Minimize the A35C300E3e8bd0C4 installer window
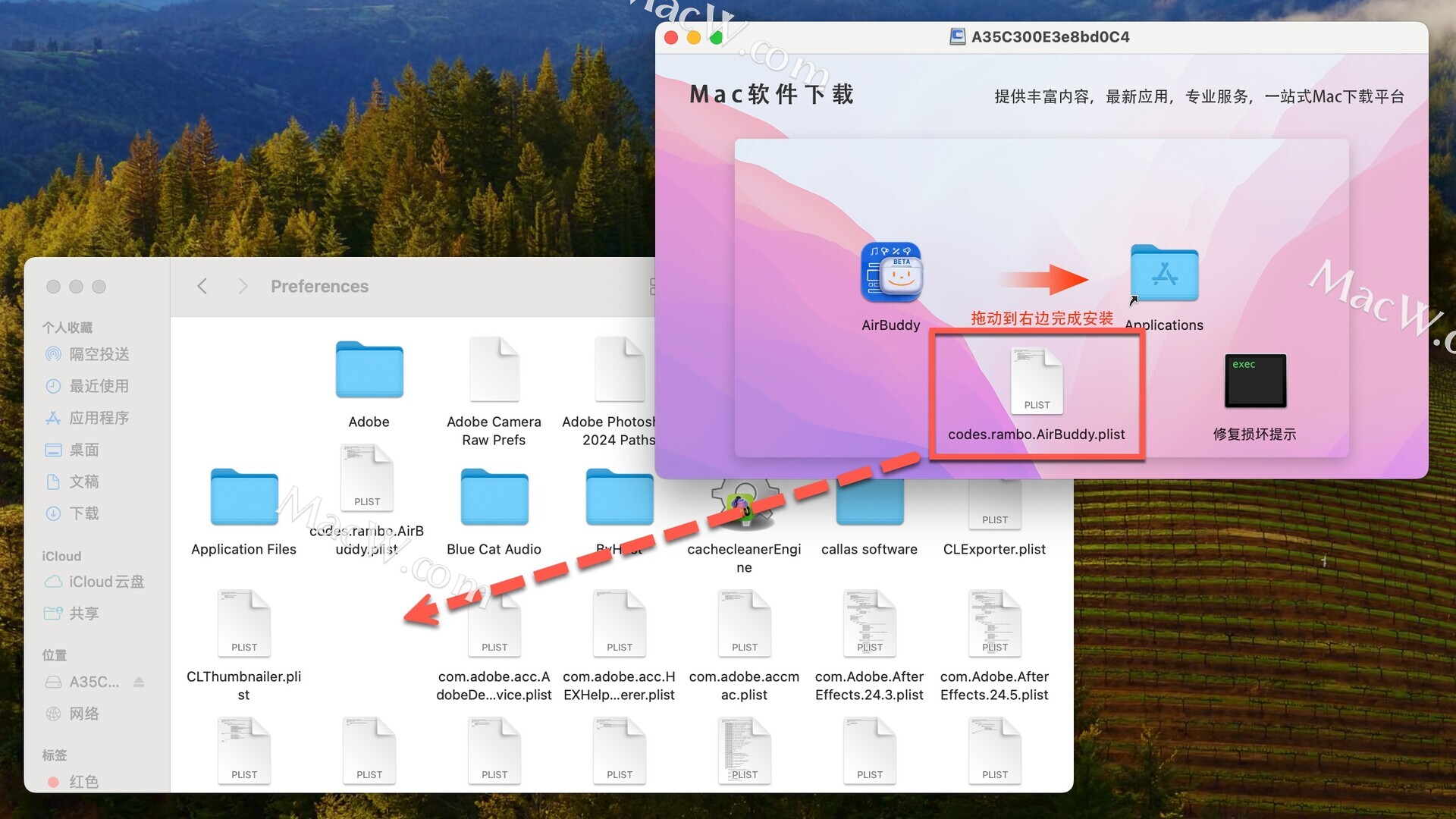 [694, 37]
